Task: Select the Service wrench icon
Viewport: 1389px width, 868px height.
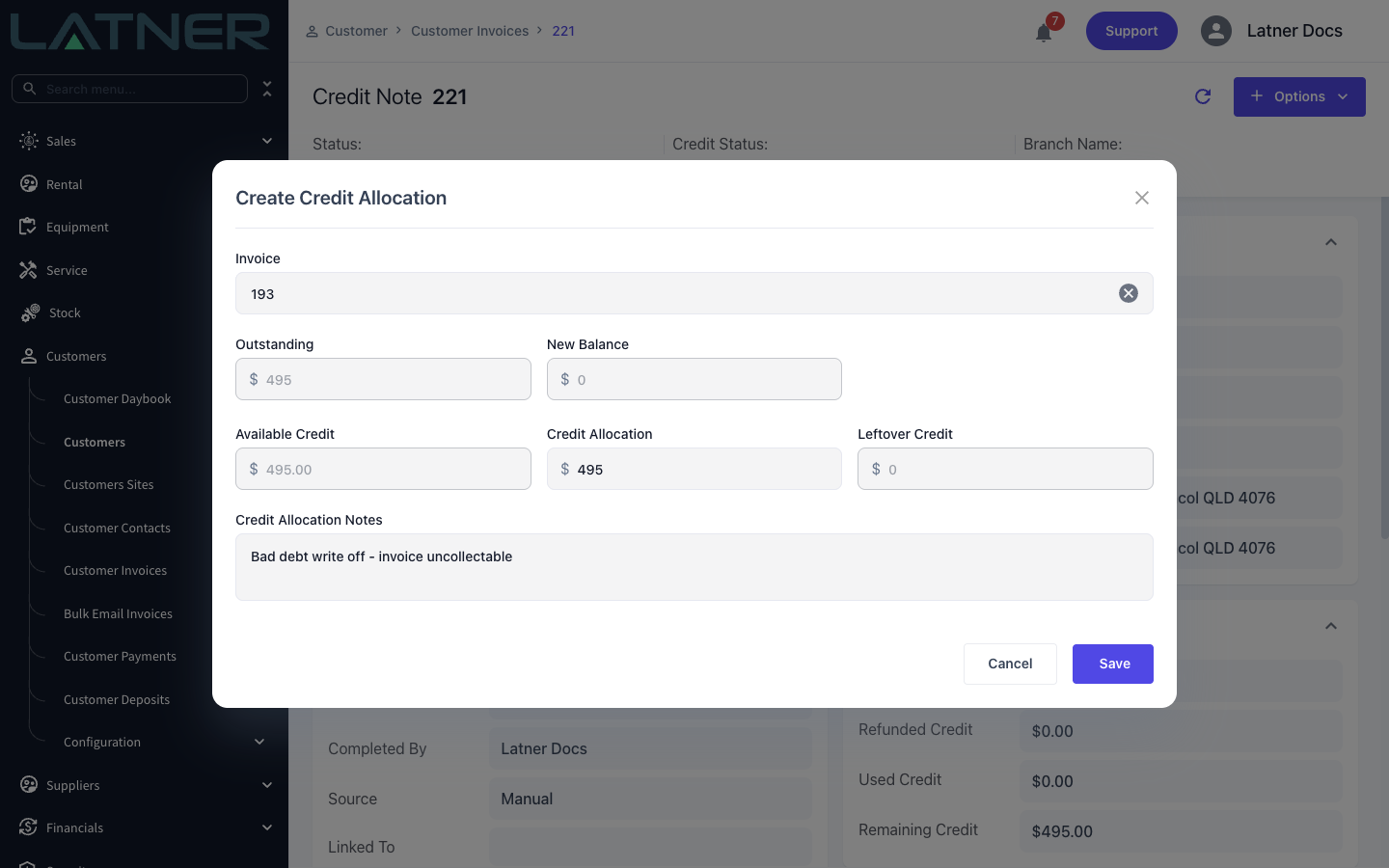Action: pyautogui.click(x=29, y=270)
